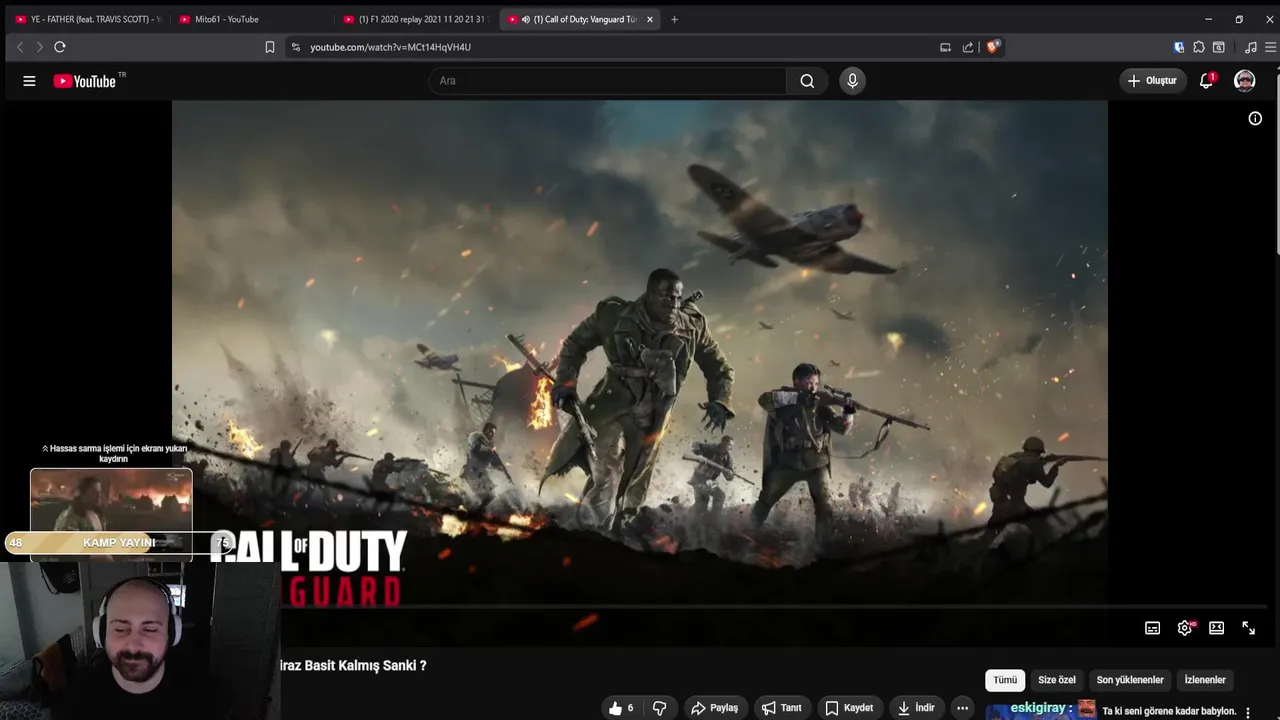Click the install app icon
This screenshot has height=720, width=1280.
pyautogui.click(x=945, y=47)
